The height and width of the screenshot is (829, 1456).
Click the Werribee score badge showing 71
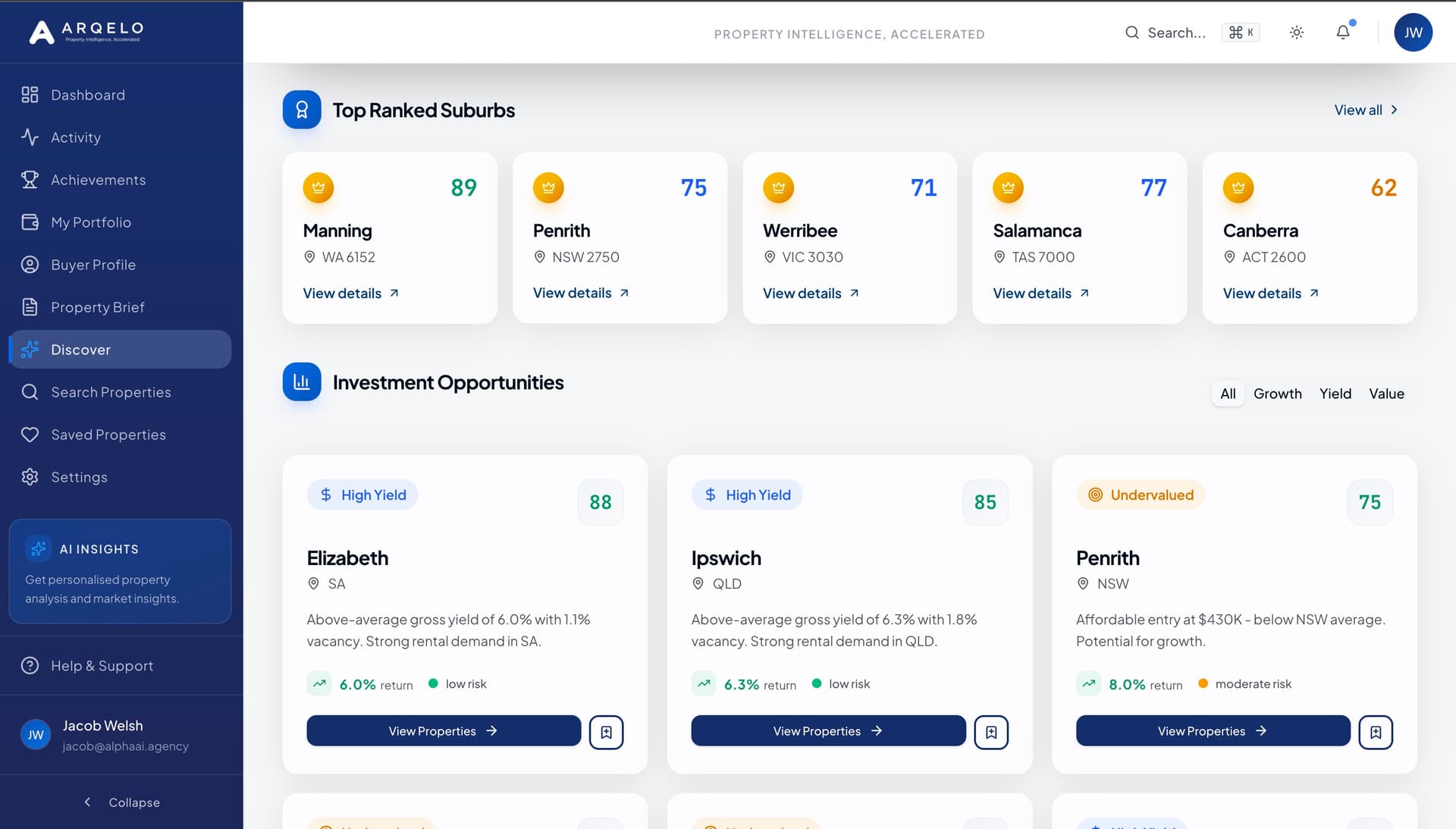click(923, 187)
